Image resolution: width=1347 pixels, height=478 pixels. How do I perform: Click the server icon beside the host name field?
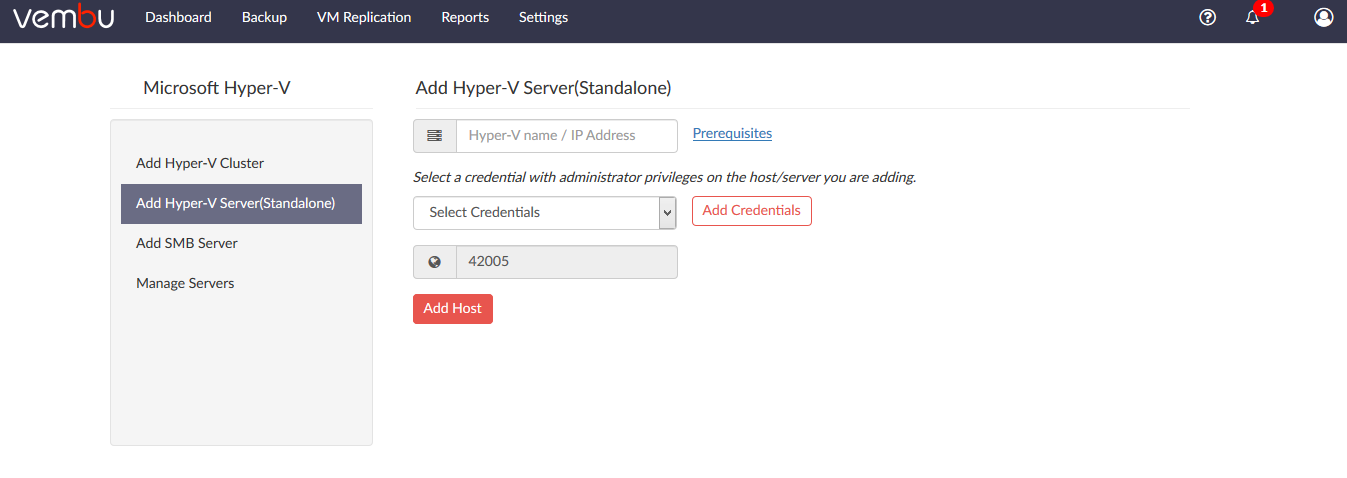[x=435, y=136]
